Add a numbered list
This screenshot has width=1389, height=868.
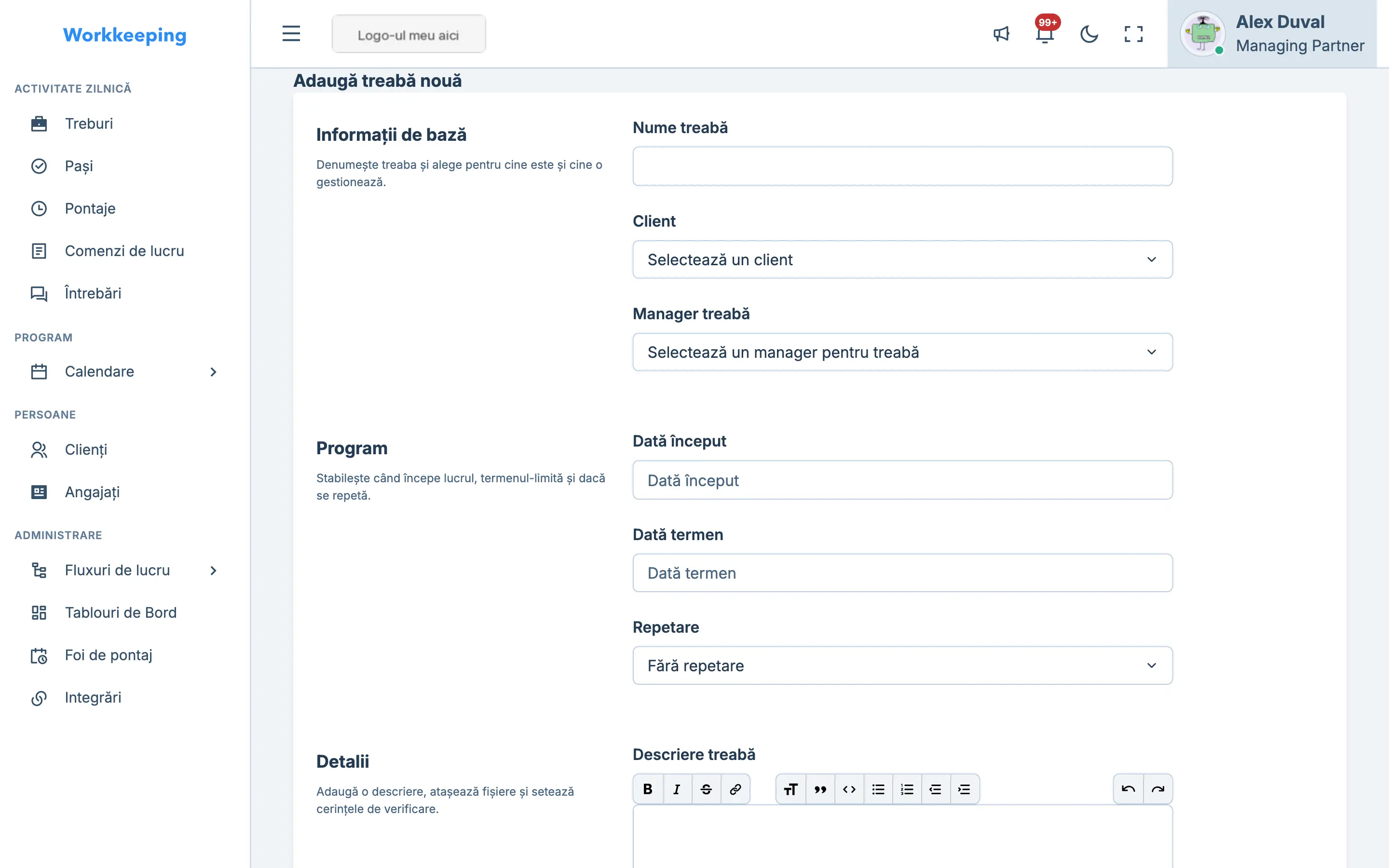[x=907, y=789]
